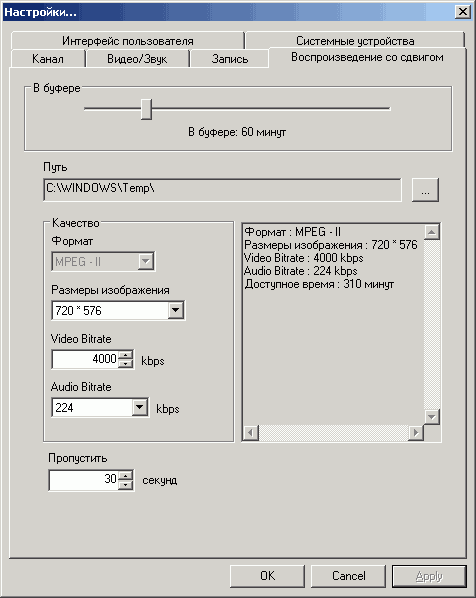476x598 pixels.
Task: Click the Apply button
Action: 429,576
